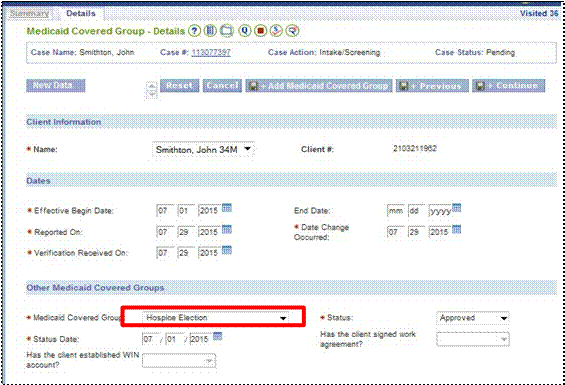Click the Cancel button
Viewport: 565px width, 385px height.
222,86
